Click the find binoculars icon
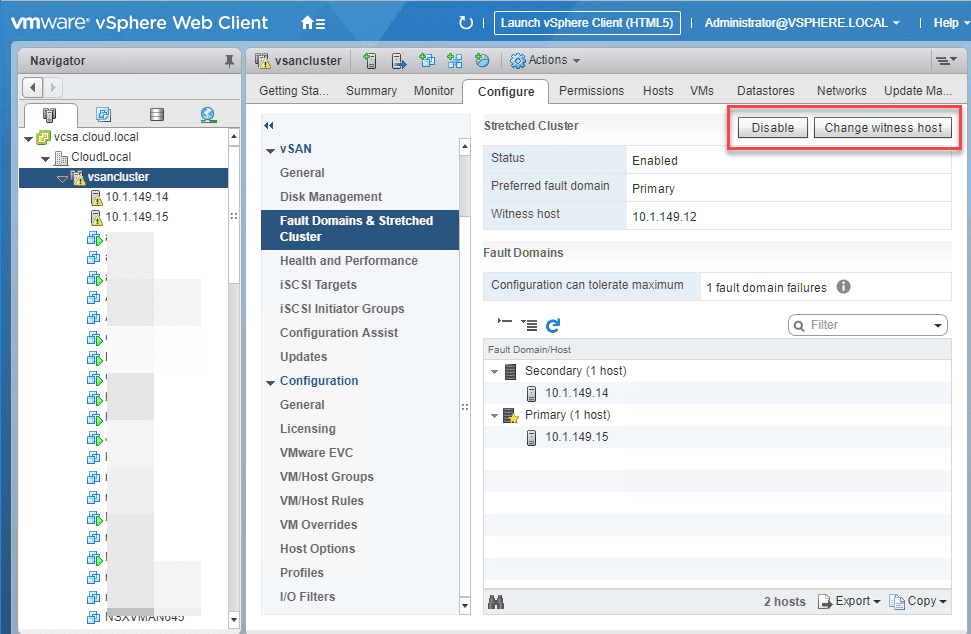 click(x=496, y=601)
